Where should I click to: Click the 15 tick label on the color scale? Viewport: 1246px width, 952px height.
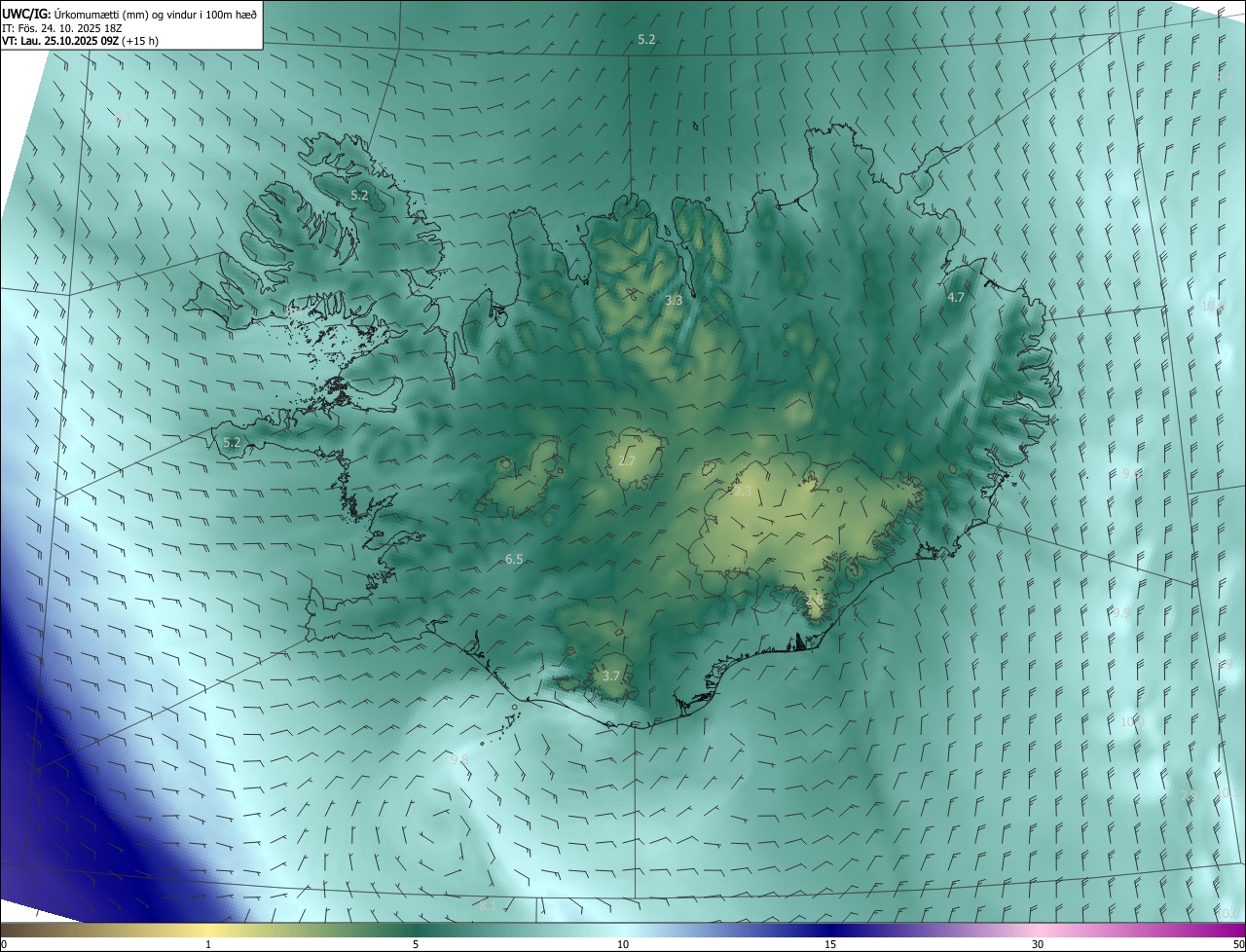(830, 944)
